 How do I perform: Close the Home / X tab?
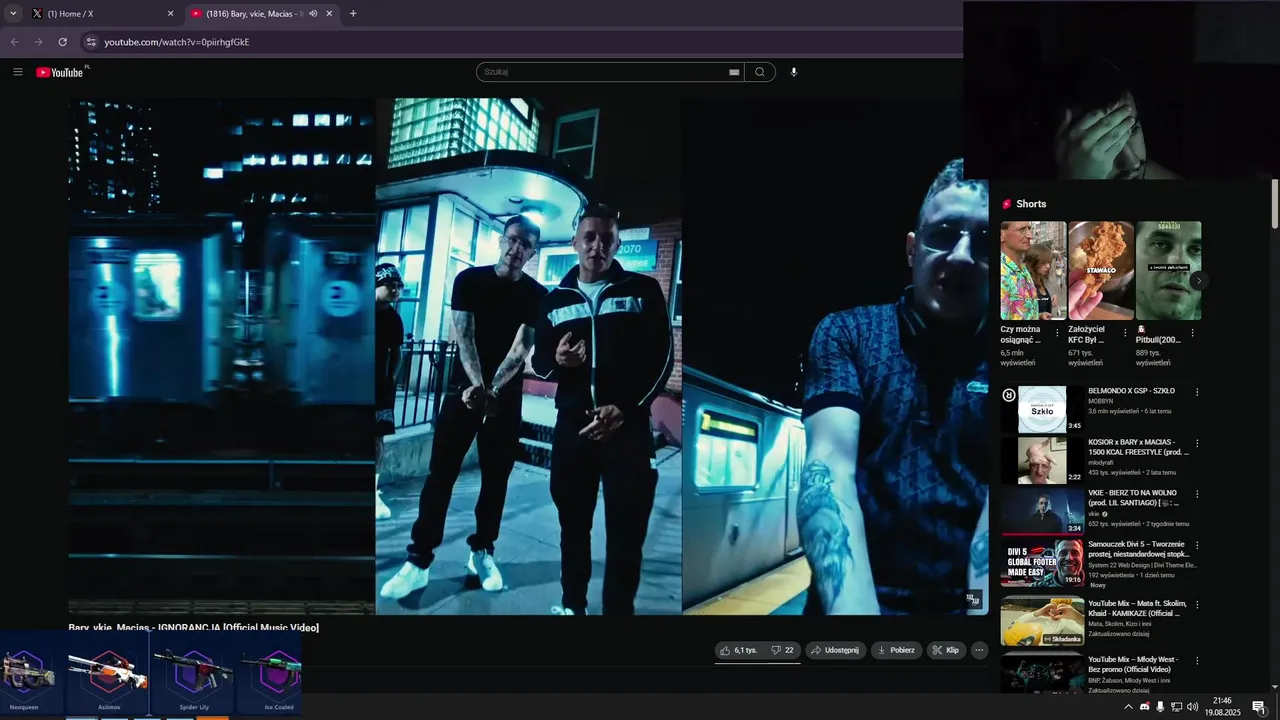(170, 14)
